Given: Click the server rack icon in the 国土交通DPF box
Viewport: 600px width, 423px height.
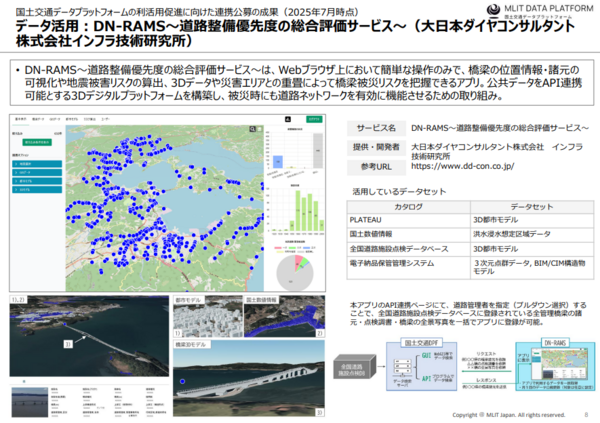Looking at the screenshot, I should [x=403, y=366].
